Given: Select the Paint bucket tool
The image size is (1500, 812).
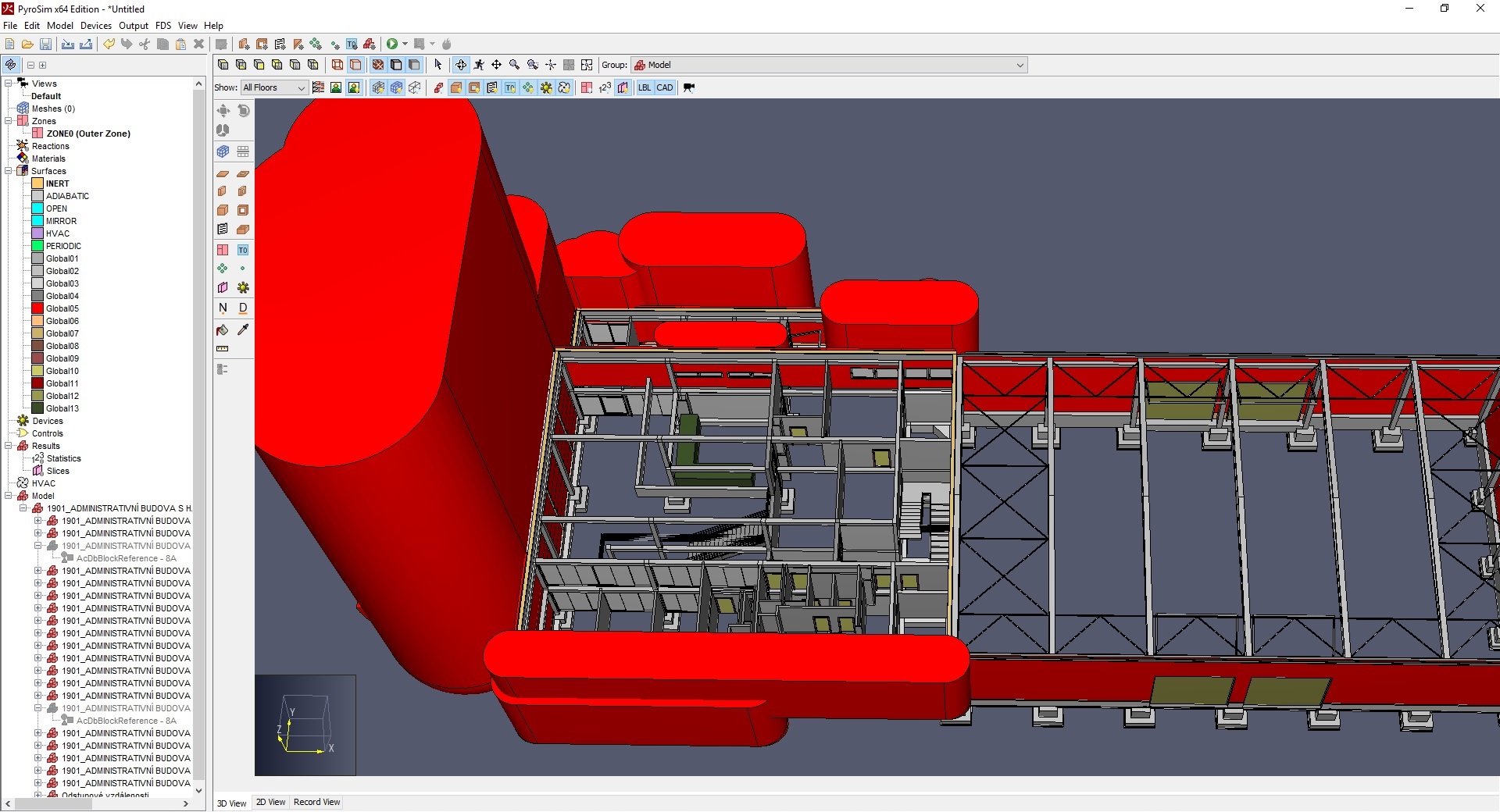Looking at the screenshot, I should tap(223, 330).
